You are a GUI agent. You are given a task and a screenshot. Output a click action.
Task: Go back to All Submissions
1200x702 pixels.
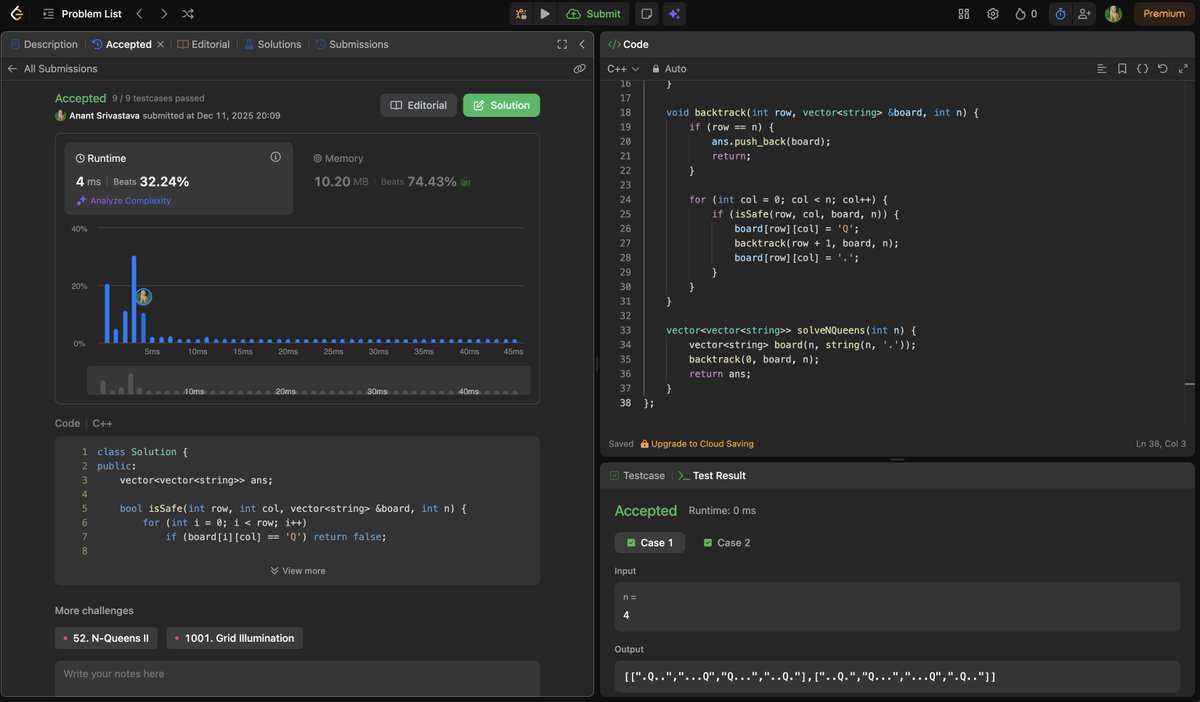52,69
